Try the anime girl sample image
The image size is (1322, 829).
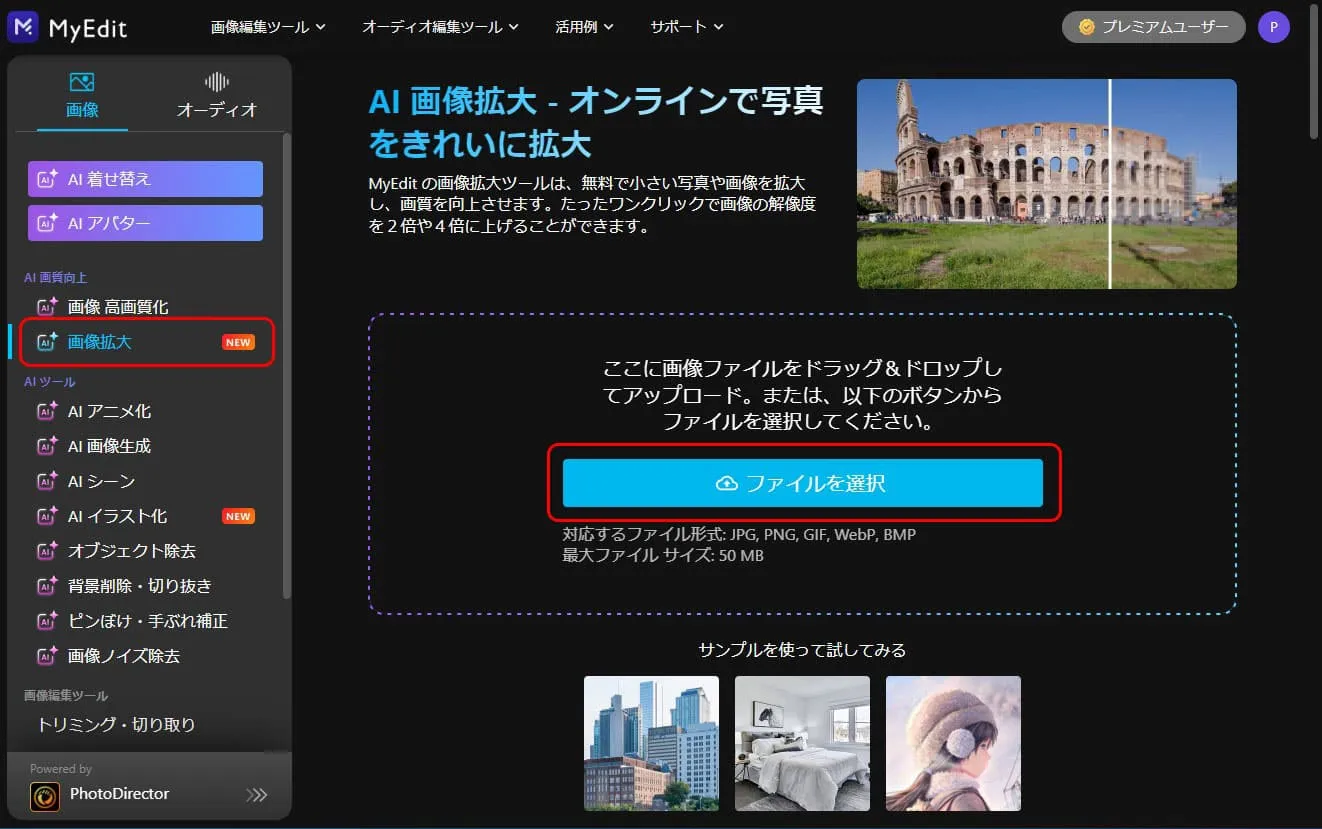coord(953,743)
